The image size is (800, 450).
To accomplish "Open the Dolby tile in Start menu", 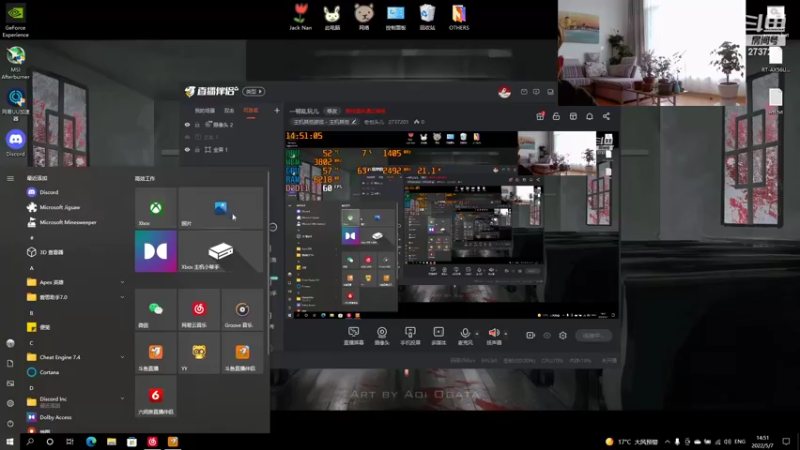I will pos(156,251).
